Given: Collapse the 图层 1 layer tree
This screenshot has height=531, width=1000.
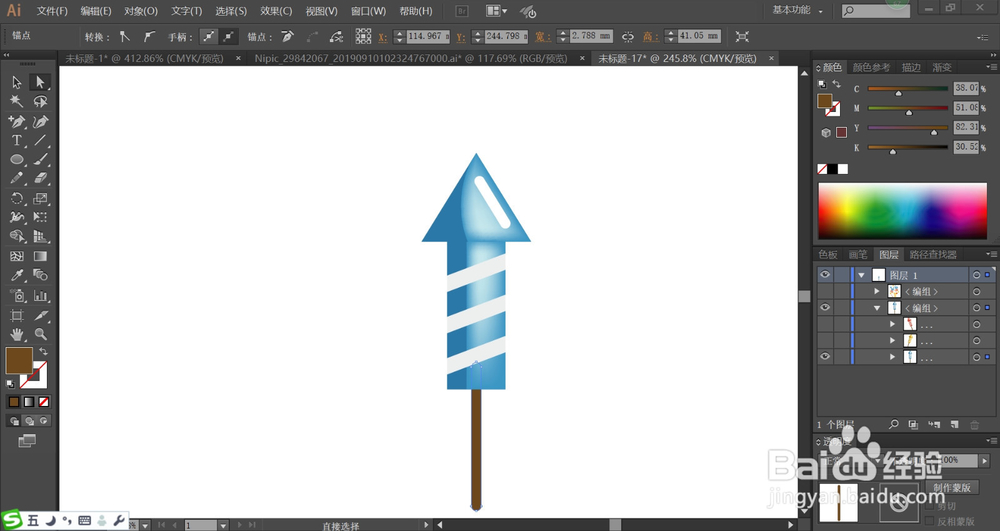Looking at the screenshot, I should coord(862,275).
